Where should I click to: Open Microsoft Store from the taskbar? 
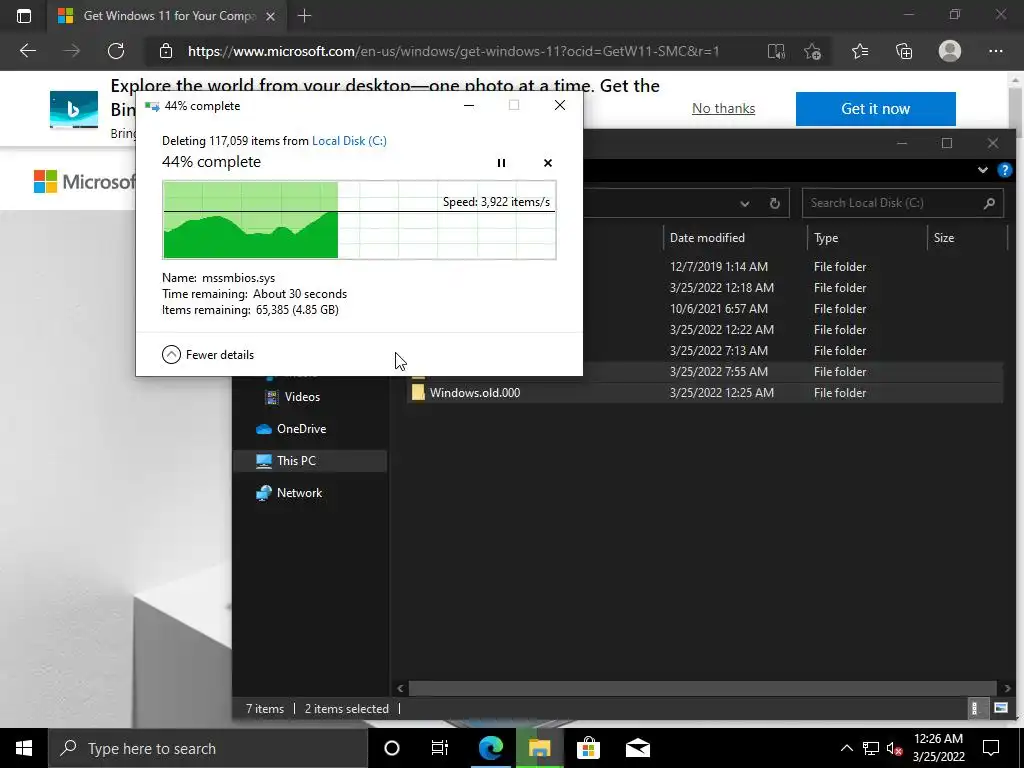click(x=588, y=748)
